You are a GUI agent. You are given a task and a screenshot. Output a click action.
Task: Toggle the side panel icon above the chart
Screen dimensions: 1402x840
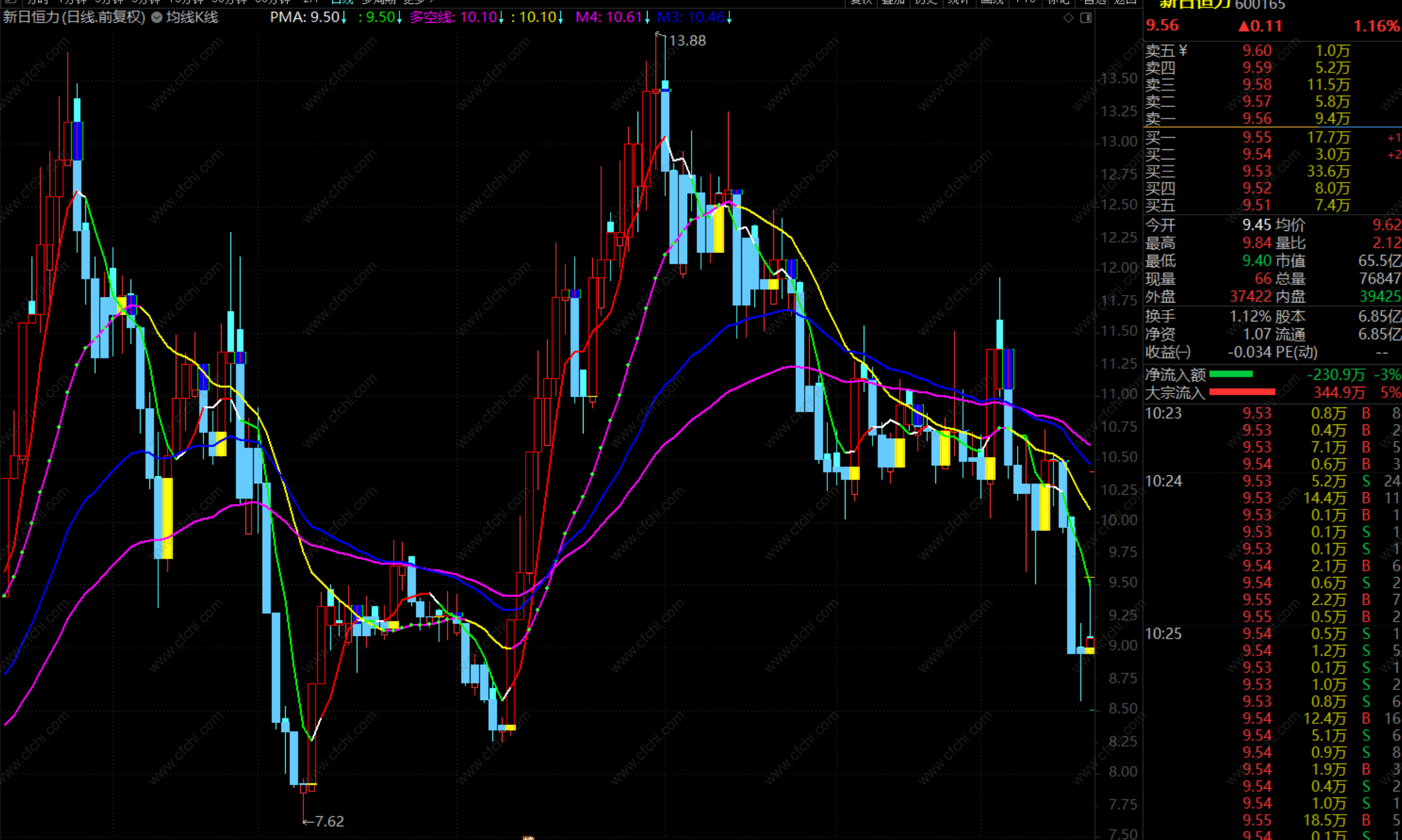click(x=1086, y=18)
